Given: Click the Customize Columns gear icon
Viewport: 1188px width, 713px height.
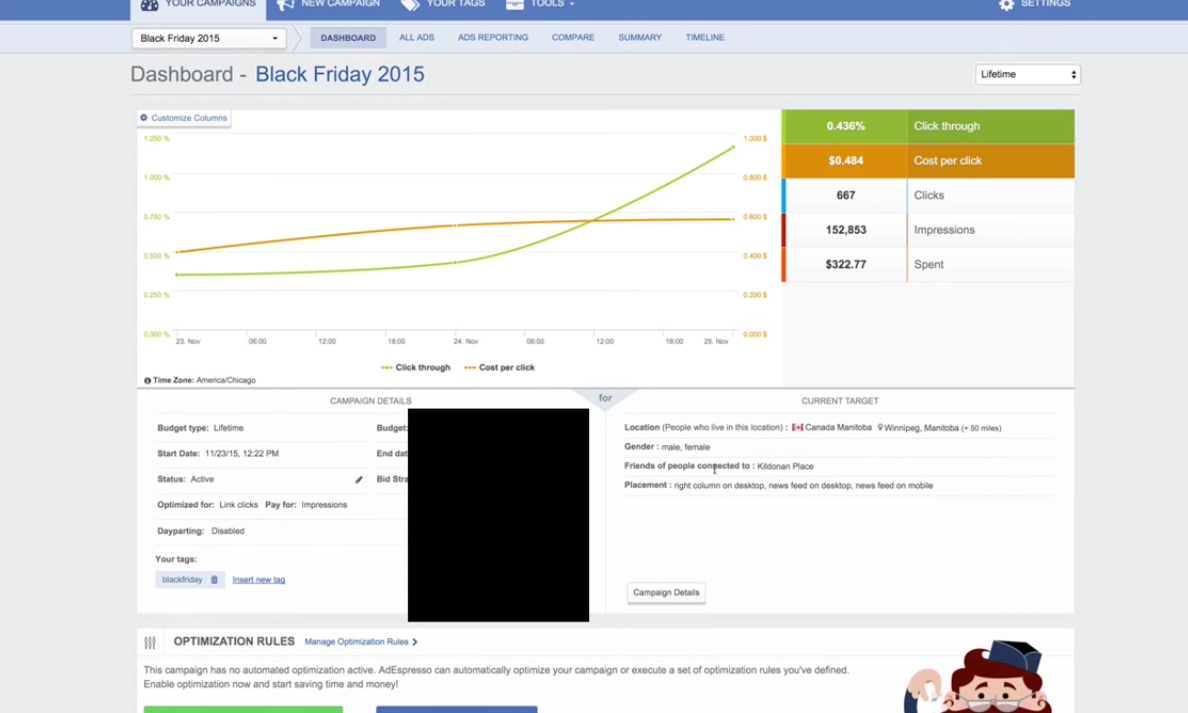Looking at the screenshot, I should (144, 118).
